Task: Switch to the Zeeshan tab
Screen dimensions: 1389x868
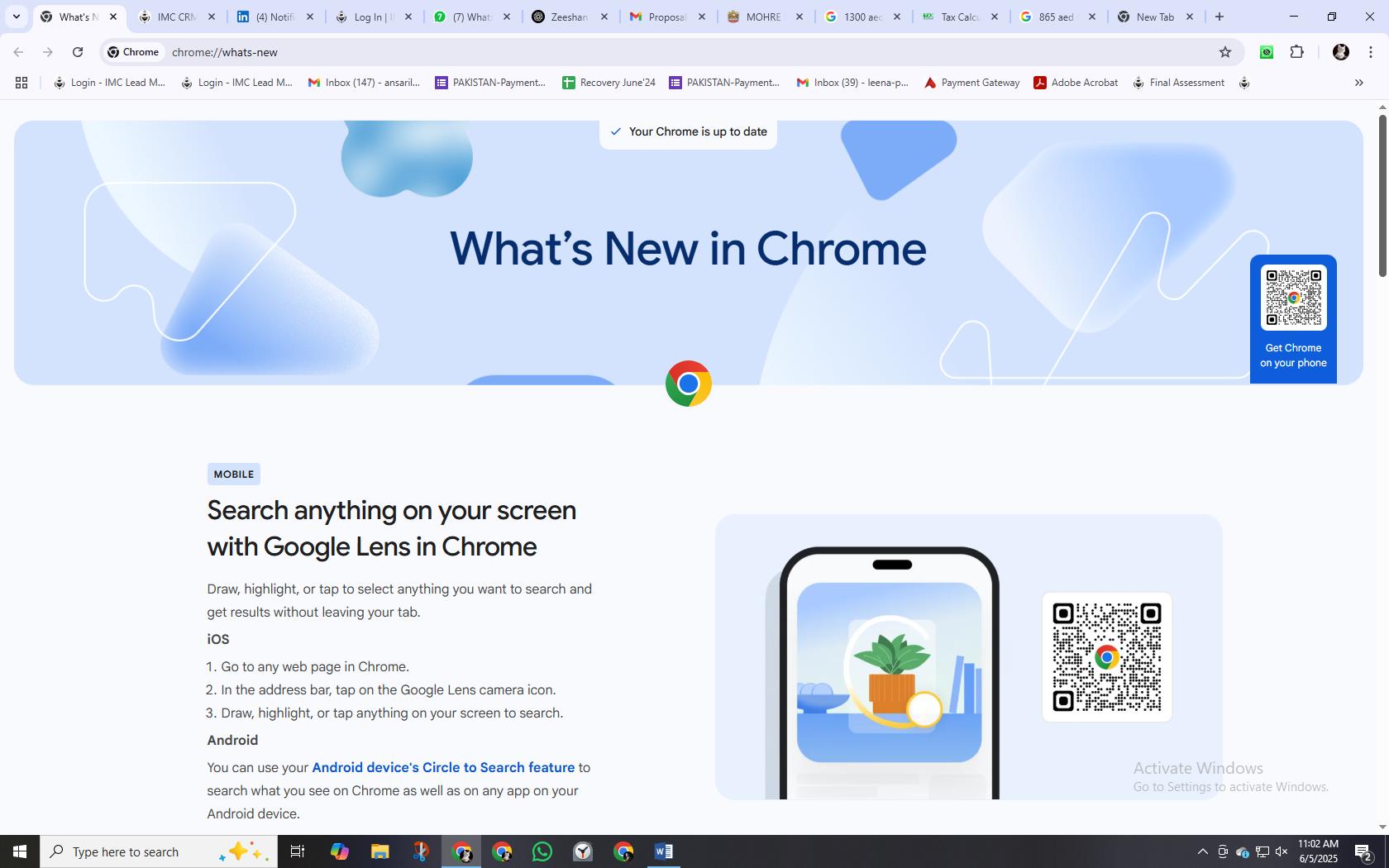Action: [569, 17]
